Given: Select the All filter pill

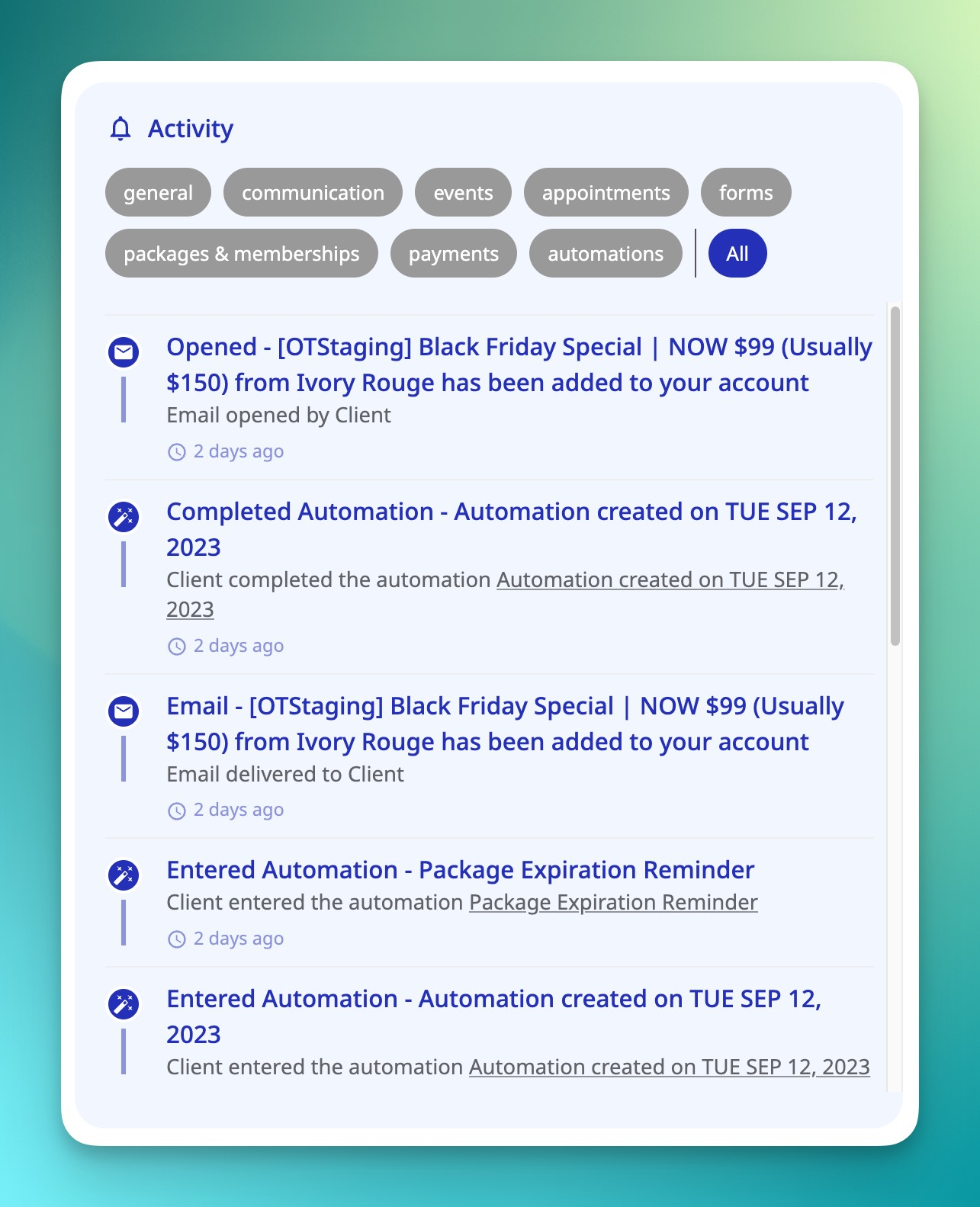Looking at the screenshot, I should coord(737,254).
